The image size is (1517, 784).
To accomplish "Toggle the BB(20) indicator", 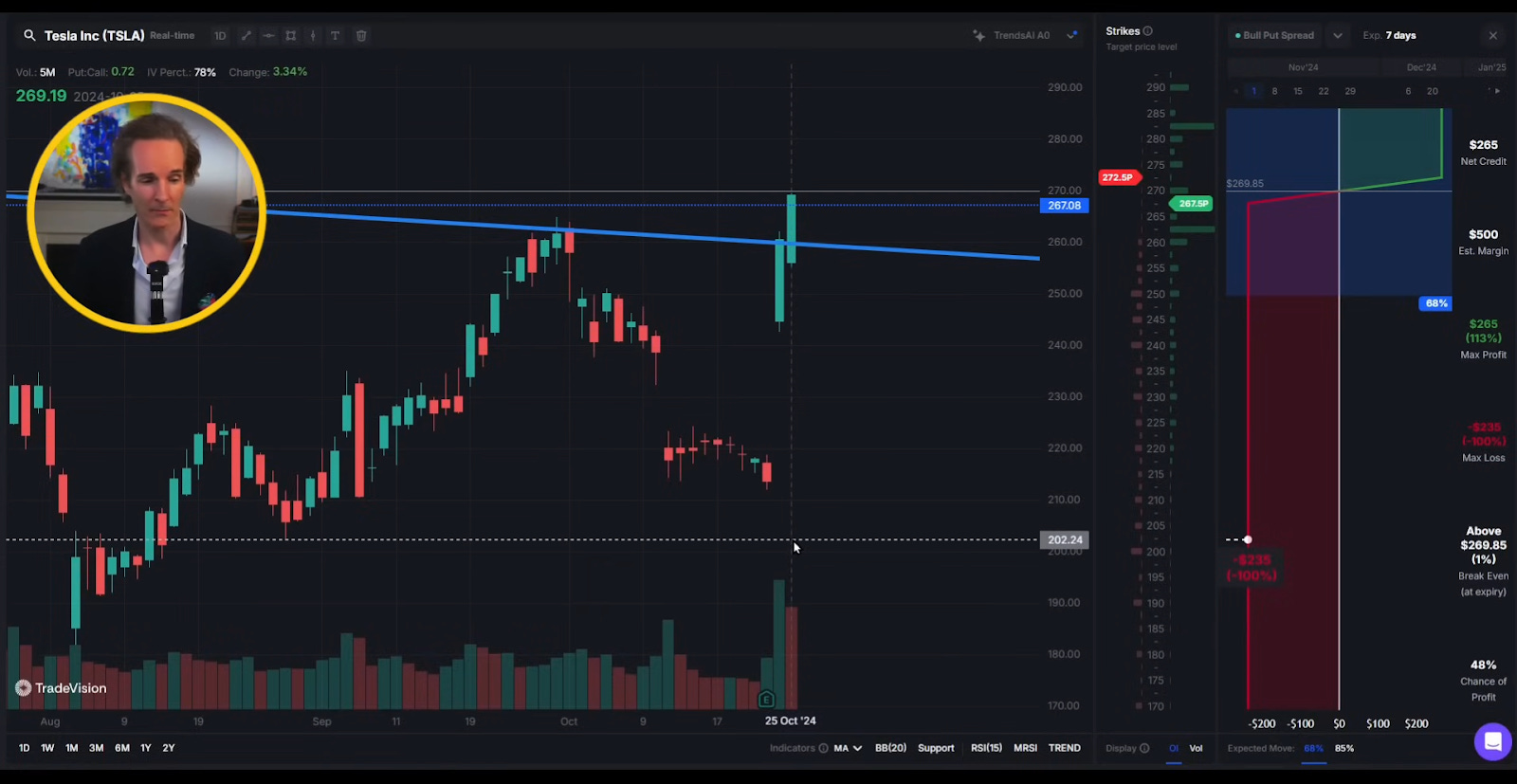I will tap(890, 748).
